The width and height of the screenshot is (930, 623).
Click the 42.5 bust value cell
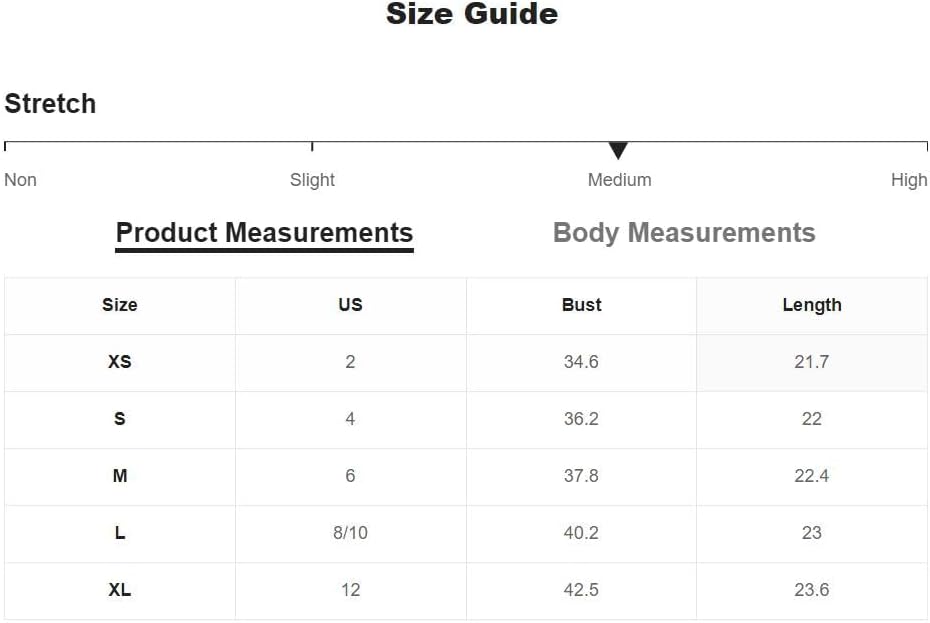pos(581,590)
